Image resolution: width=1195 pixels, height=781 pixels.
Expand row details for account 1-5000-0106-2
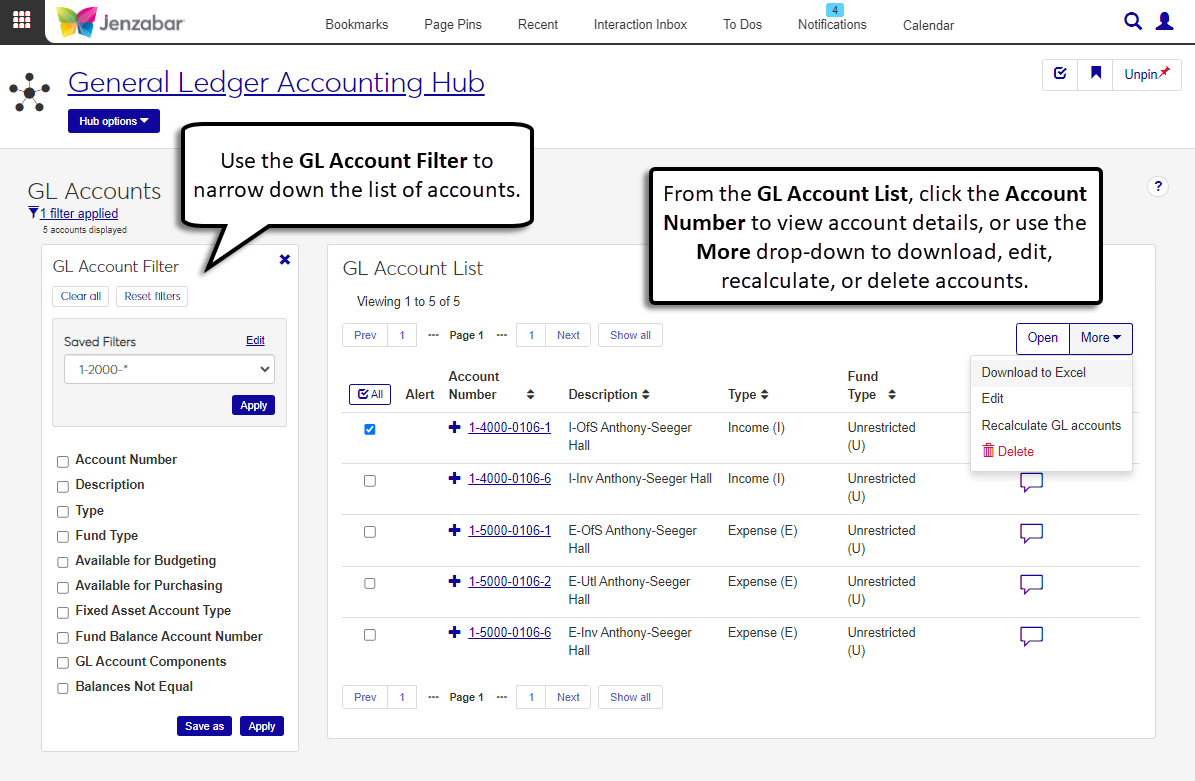point(455,581)
